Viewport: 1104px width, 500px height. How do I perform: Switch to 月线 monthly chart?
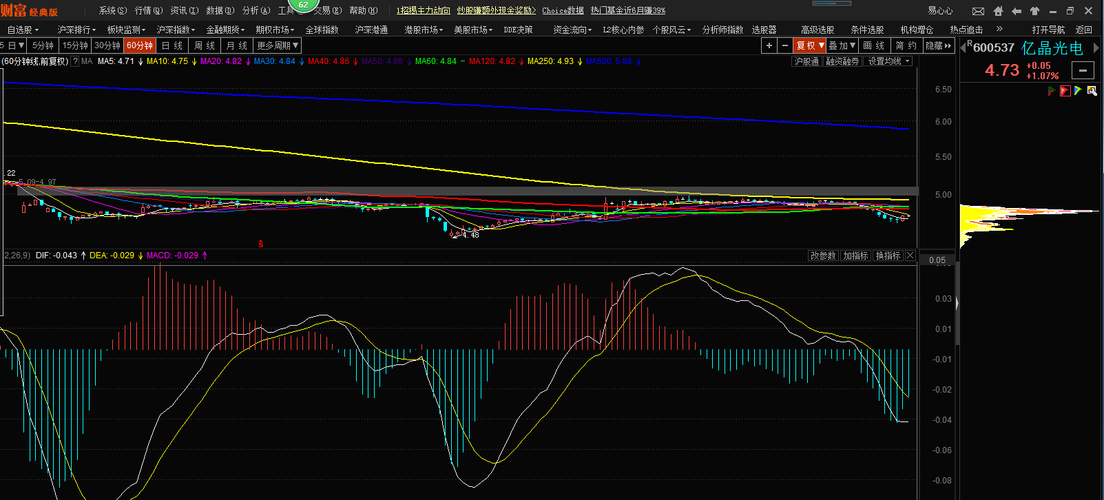tap(237, 45)
